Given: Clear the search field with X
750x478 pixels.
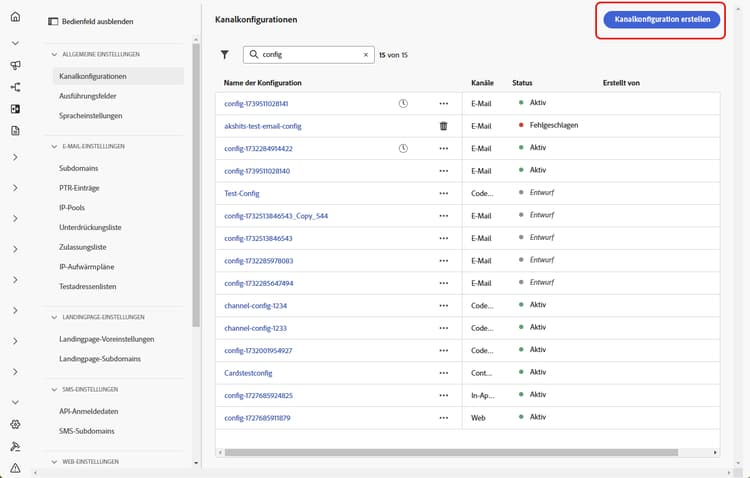Looking at the screenshot, I should pyautogui.click(x=366, y=55).
